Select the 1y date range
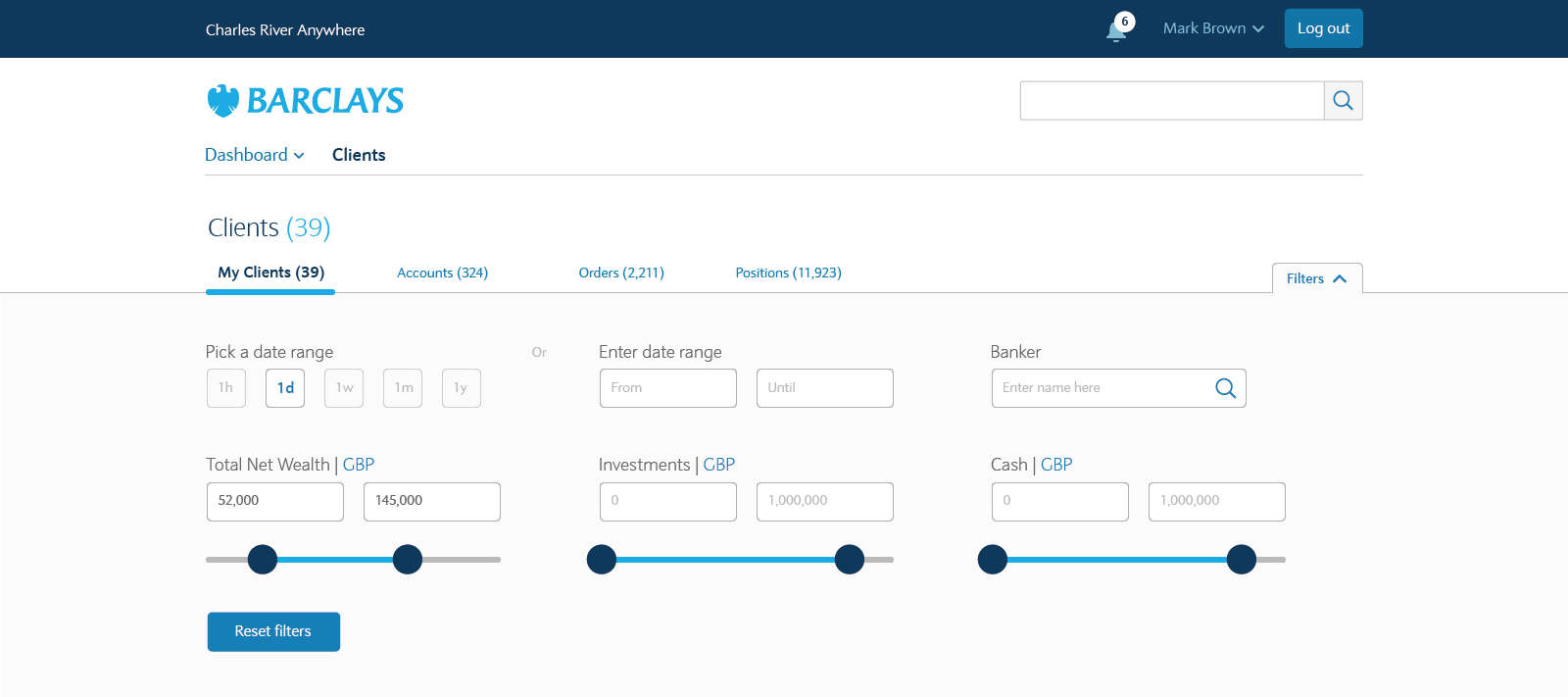 pyautogui.click(x=461, y=388)
